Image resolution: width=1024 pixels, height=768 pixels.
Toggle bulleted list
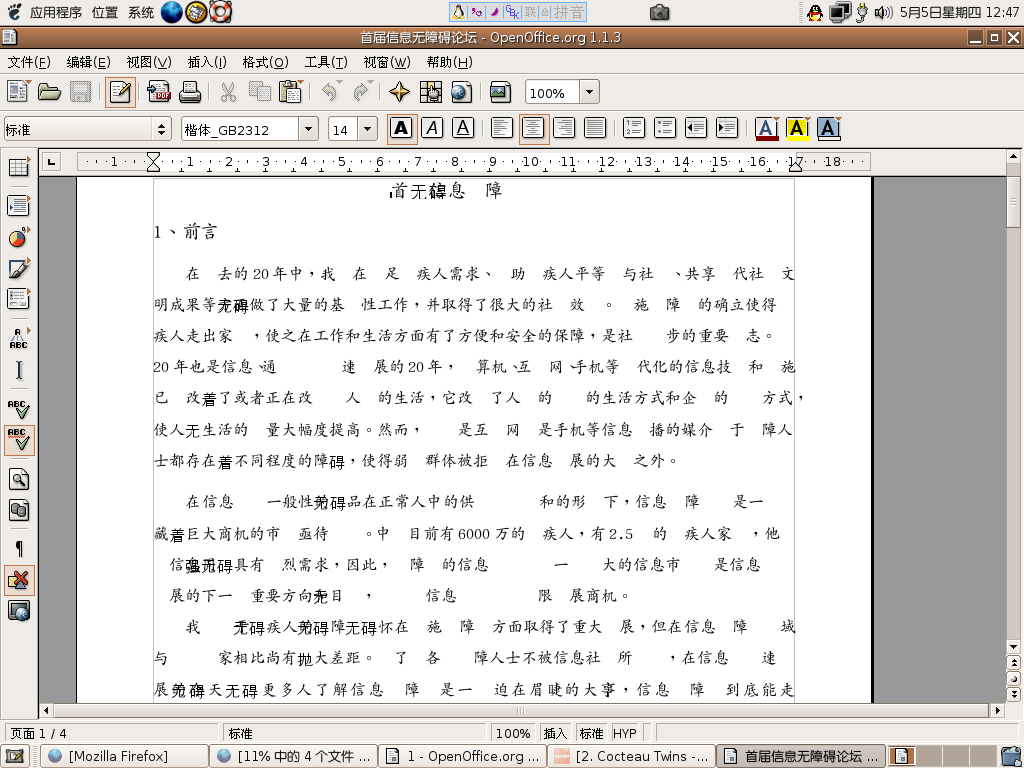click(x=665, y=129)
